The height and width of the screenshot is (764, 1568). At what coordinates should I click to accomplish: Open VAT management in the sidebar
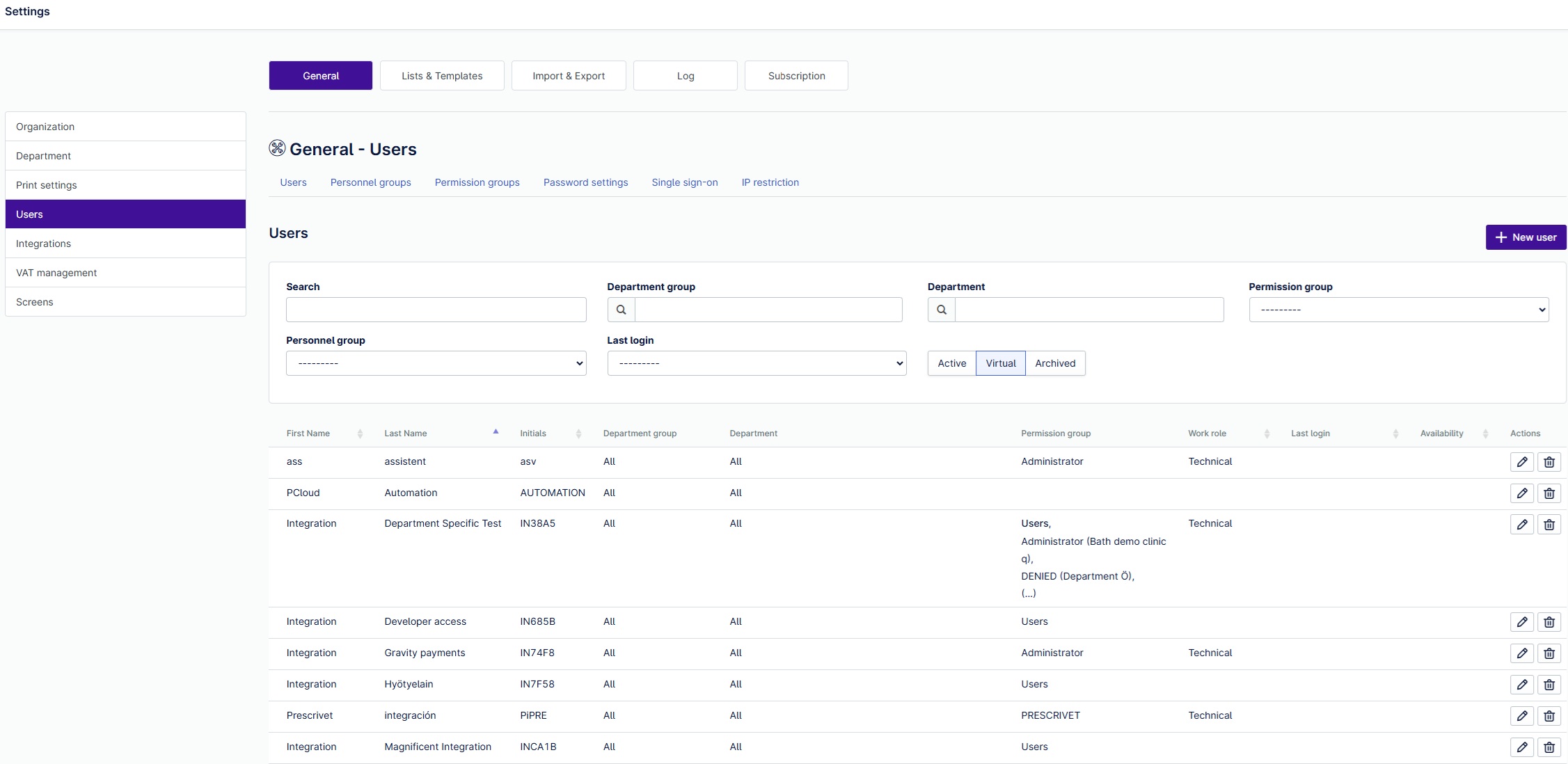click(x=125, y=273)
